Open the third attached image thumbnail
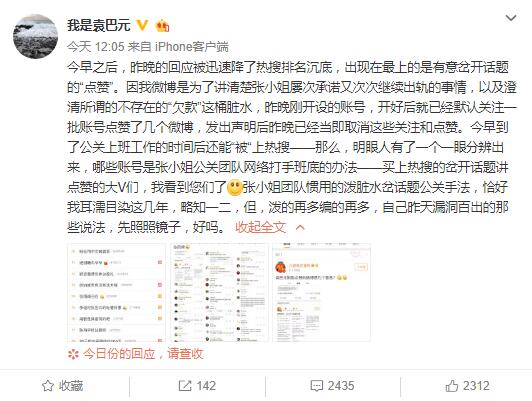 321,292
